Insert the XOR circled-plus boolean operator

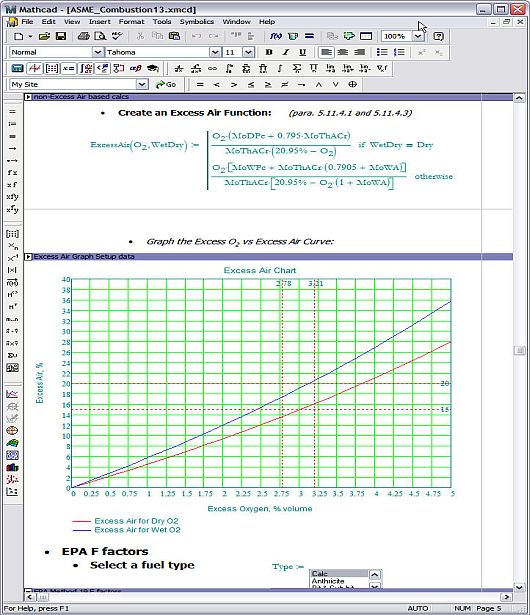(352, 84)
